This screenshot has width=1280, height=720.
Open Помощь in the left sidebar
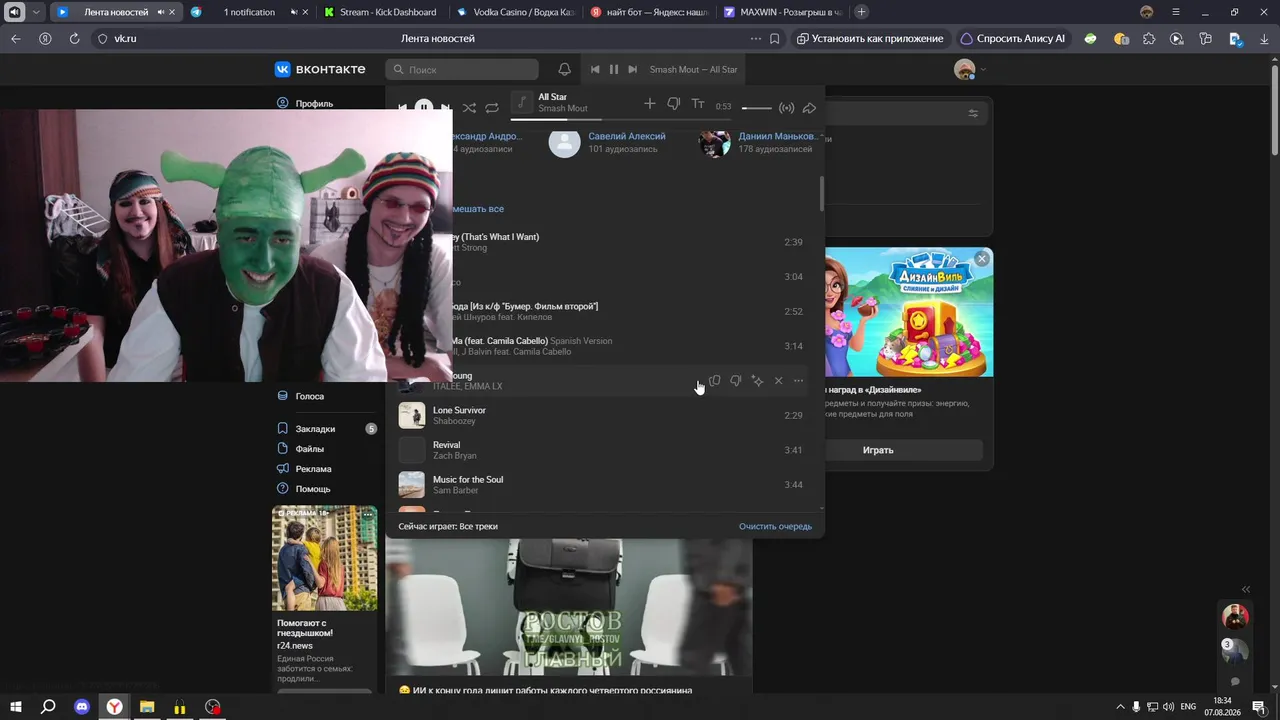pos(312,489)
